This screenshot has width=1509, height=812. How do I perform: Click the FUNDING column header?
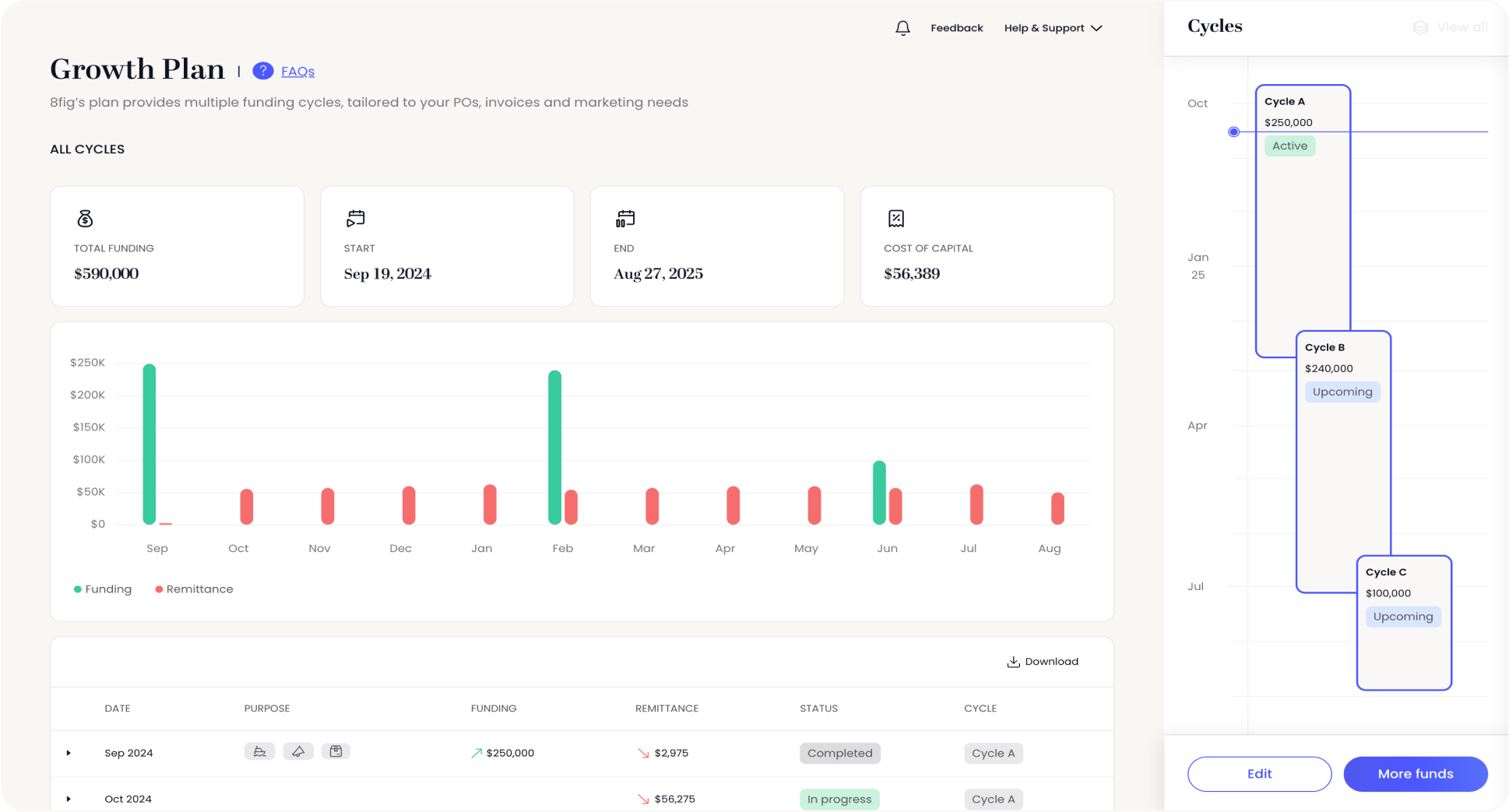(494, 708)
